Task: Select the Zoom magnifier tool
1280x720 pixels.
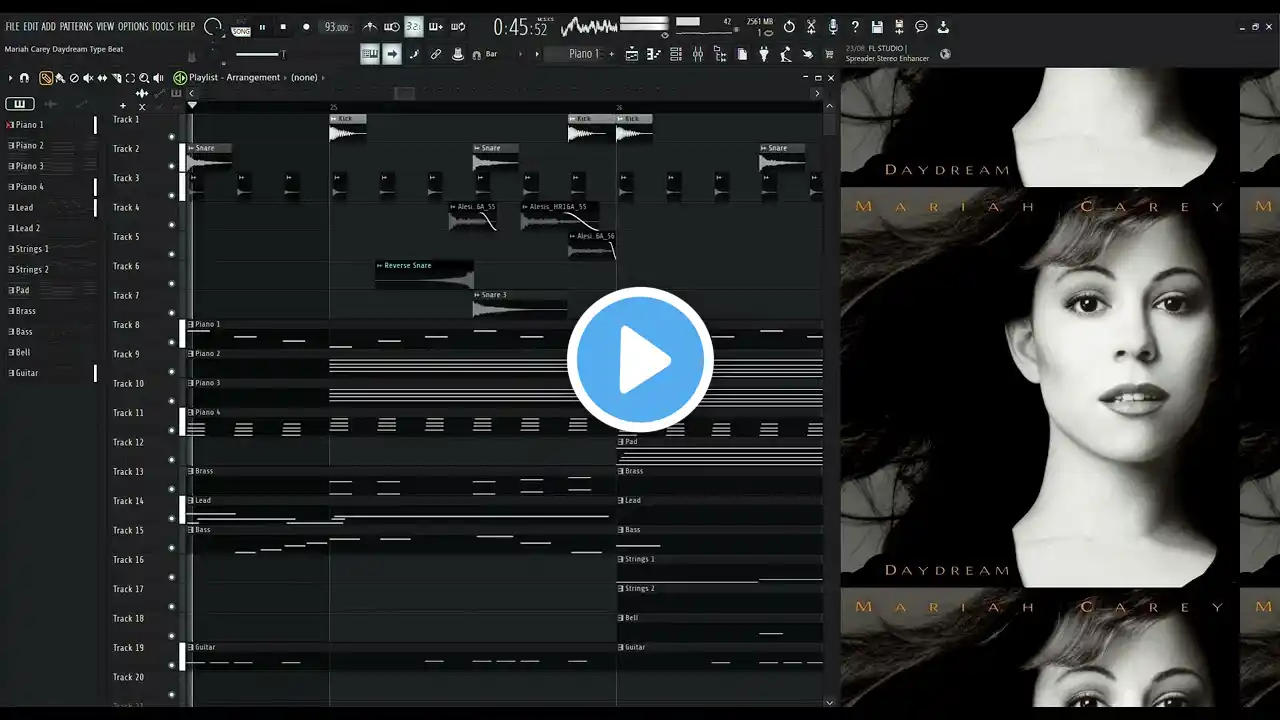Action: [144, 78]
